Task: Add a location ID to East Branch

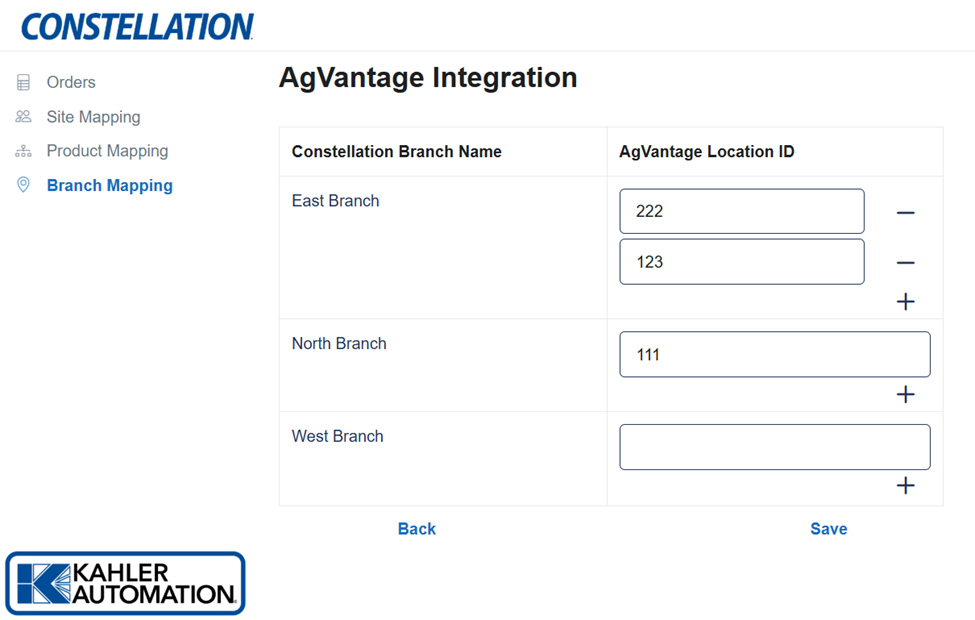Action: [905, 301]
